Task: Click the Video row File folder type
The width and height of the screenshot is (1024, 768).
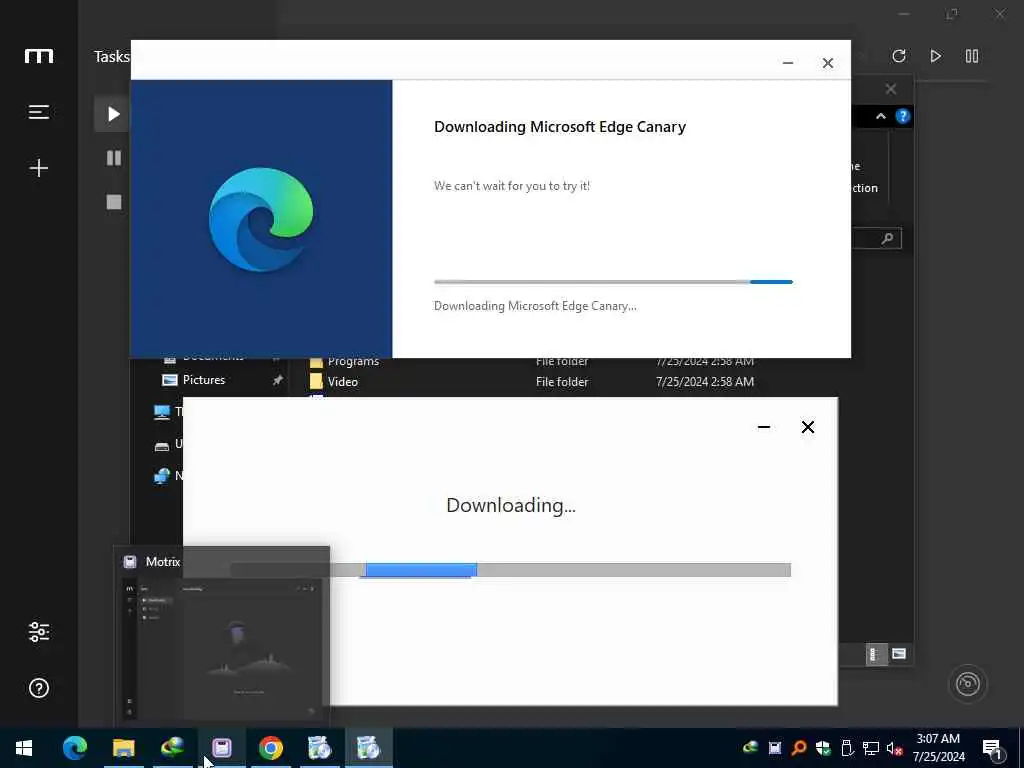Action: [x=562, y=381]
